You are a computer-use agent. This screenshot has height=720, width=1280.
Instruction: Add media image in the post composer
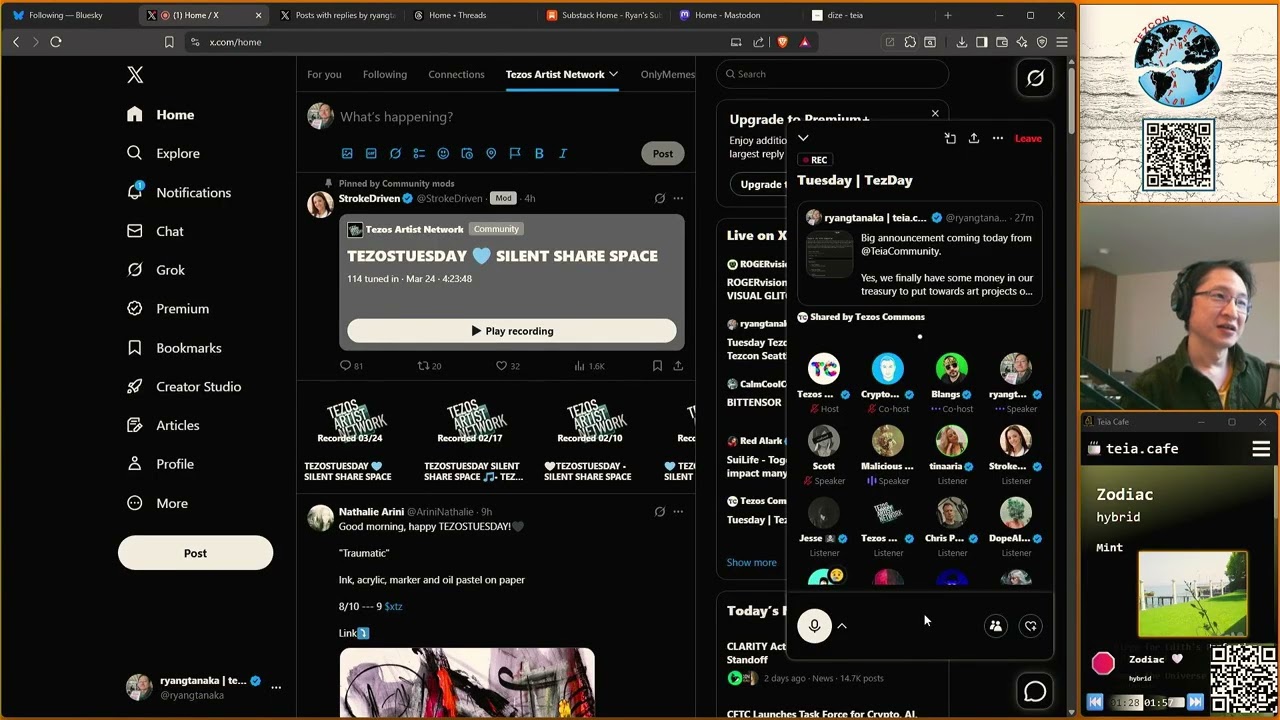347,153
